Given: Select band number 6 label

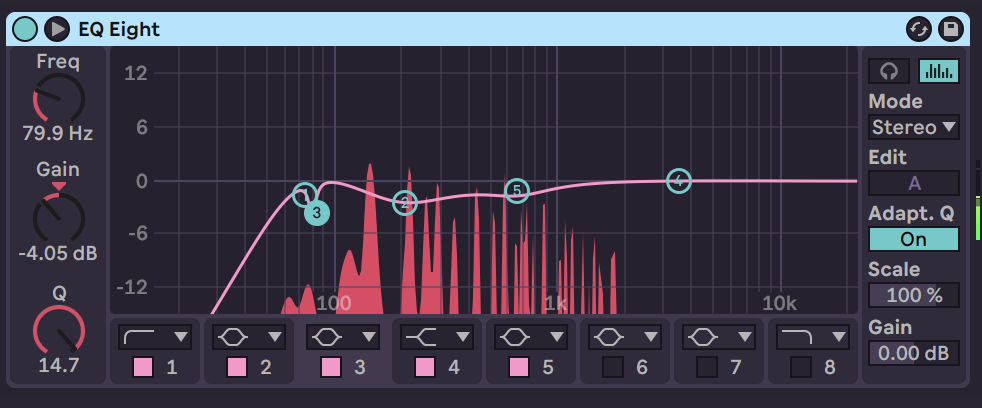Looking at the screenshot, I should [x=641, y=367].
